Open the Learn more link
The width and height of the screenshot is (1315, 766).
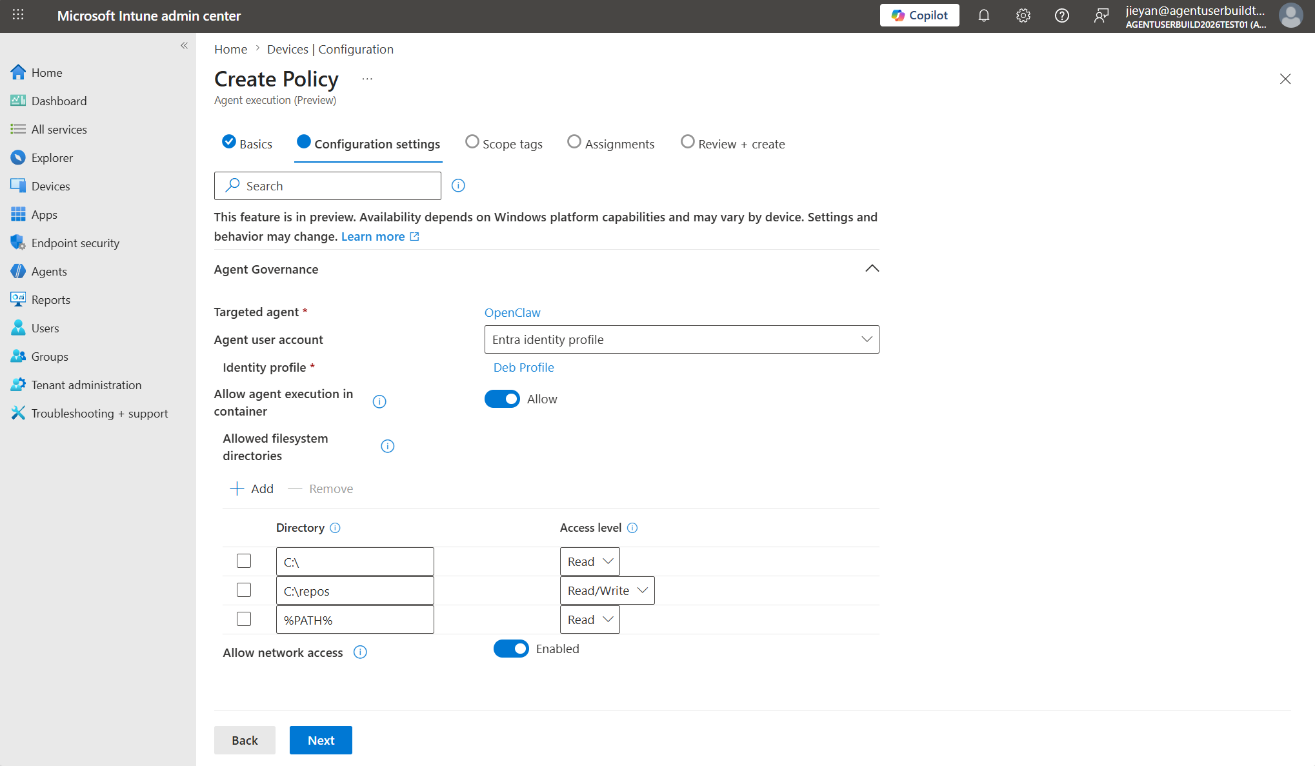click(x=380, y=237)
